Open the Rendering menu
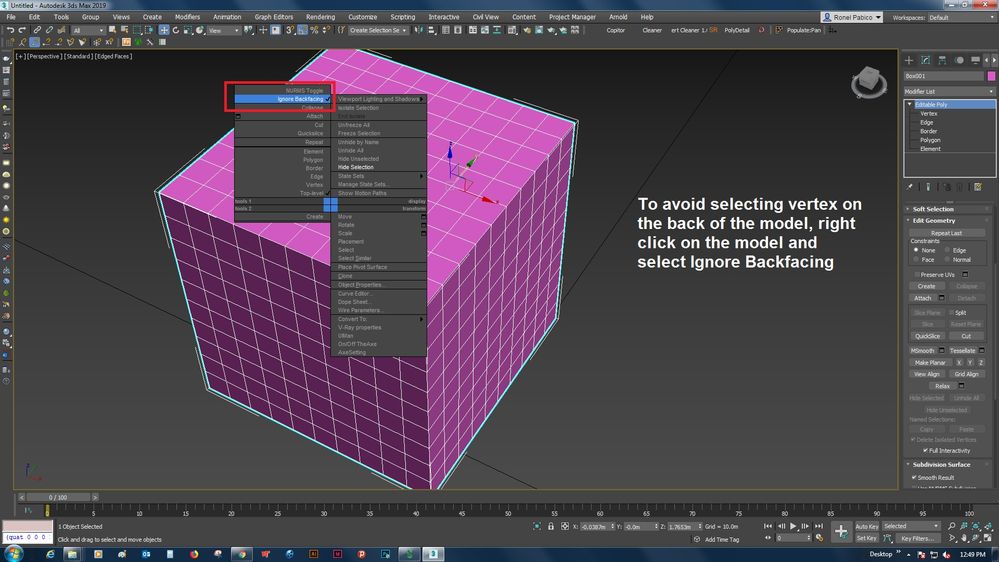 tap(320, 17)
